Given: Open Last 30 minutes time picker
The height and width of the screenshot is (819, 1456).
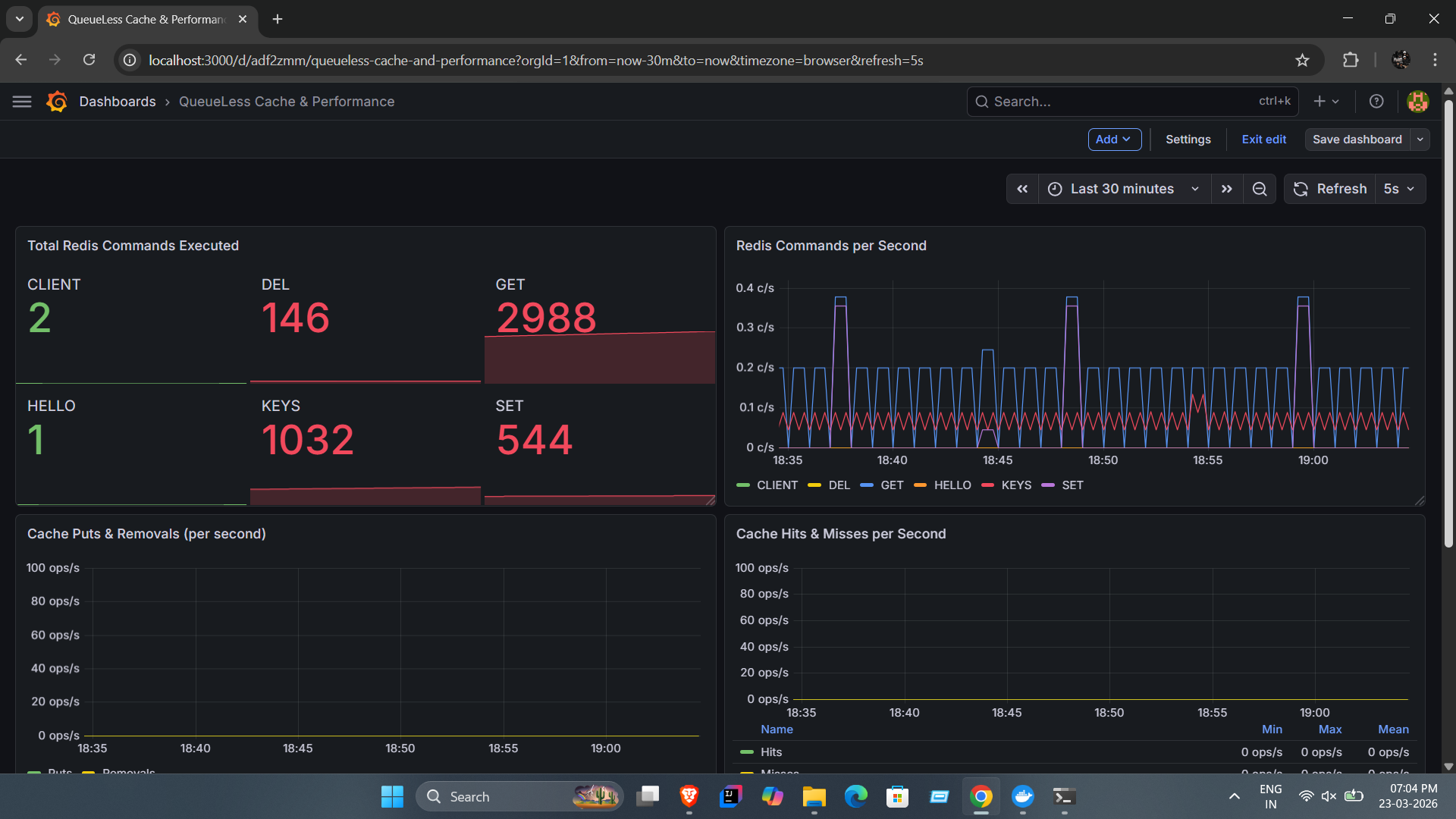Looking at the screenshot, I should [x=1124, y=189].
